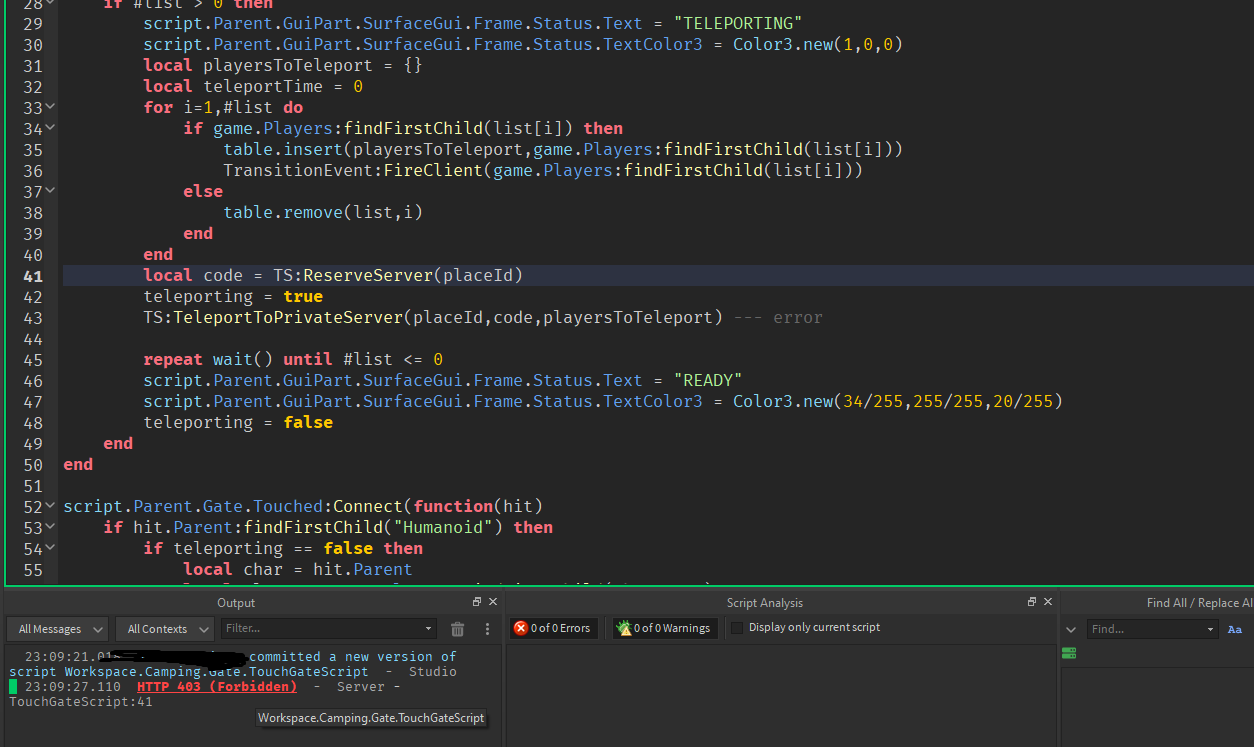The height and width of the screenshot is (747, 1254).
Task: Click the HTTP 403 (Forbidden) error link
Action: tap(216, 686)
